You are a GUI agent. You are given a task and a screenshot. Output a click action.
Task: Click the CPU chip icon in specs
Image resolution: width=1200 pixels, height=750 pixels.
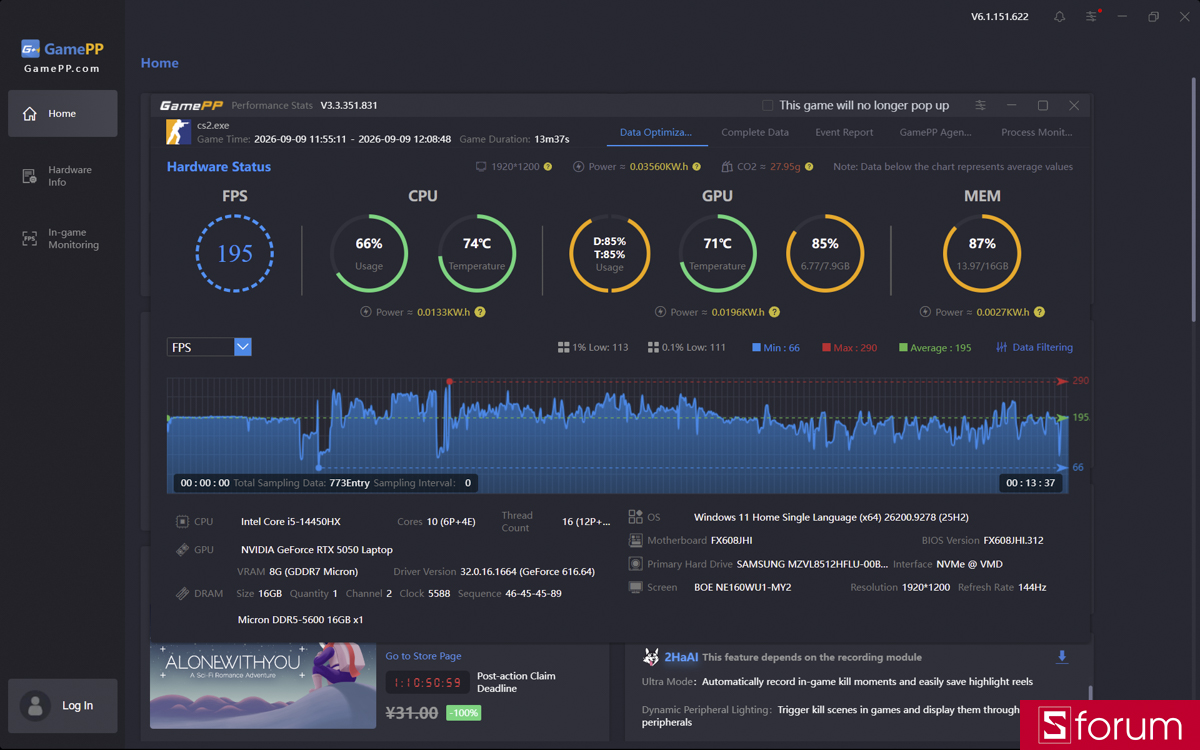[182, 521]
